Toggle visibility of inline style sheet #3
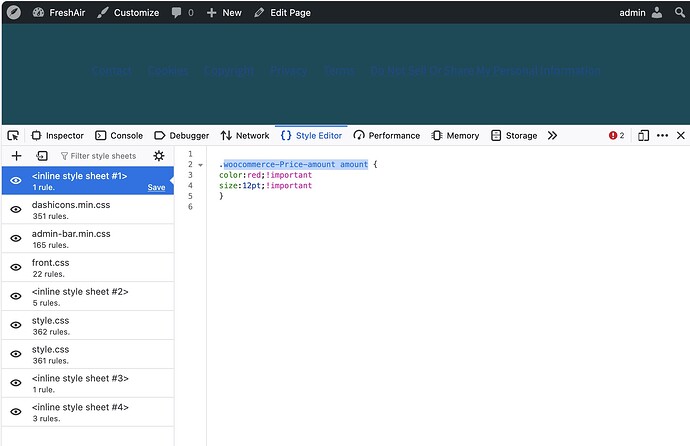 (x=16, y=383)
